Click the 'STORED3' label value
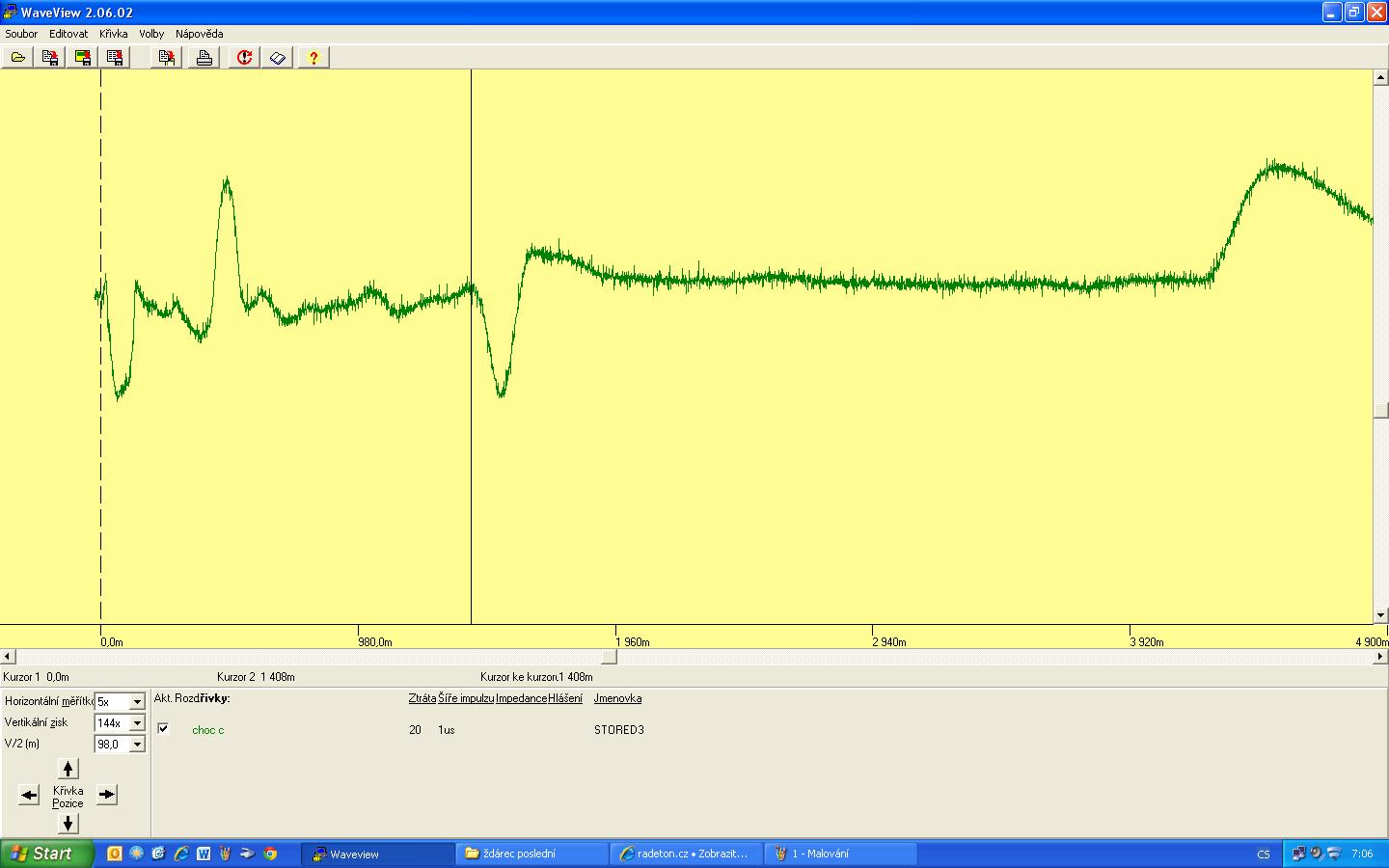Image resolution: width=1389 pixels, height=868 pixels. 618,730
